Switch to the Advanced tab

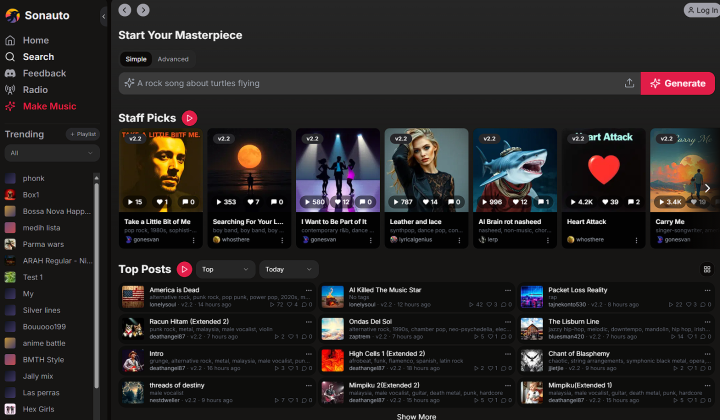coord(172,59)
